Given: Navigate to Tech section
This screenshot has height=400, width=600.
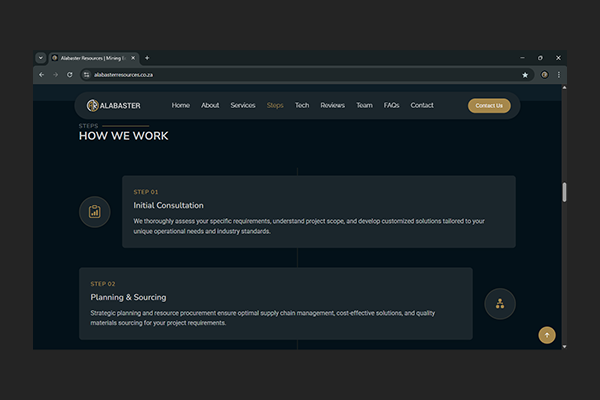Looking at the screenshot, I should (302, 105).
